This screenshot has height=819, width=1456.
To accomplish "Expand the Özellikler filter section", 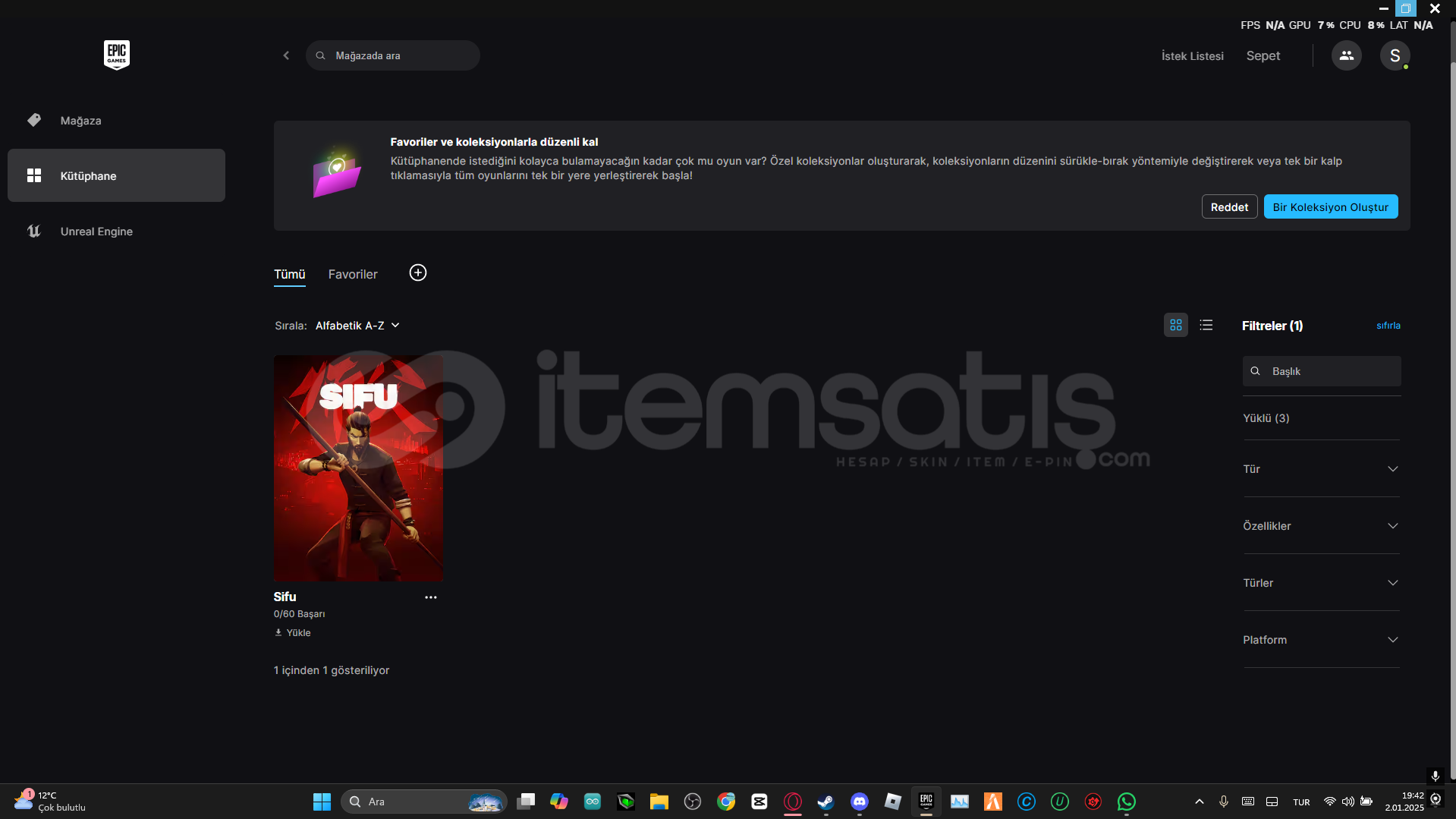I will (1321, 526).
